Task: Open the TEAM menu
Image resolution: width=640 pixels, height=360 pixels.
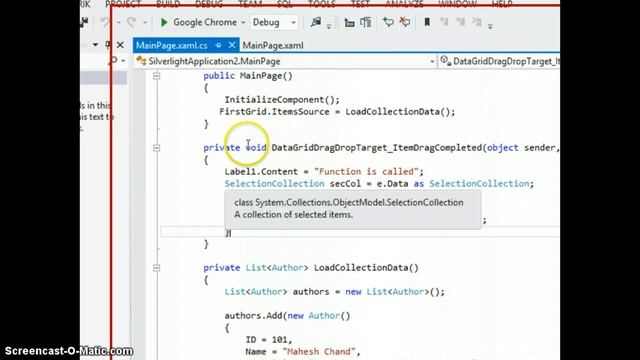Action: click(x=250, y=4)
